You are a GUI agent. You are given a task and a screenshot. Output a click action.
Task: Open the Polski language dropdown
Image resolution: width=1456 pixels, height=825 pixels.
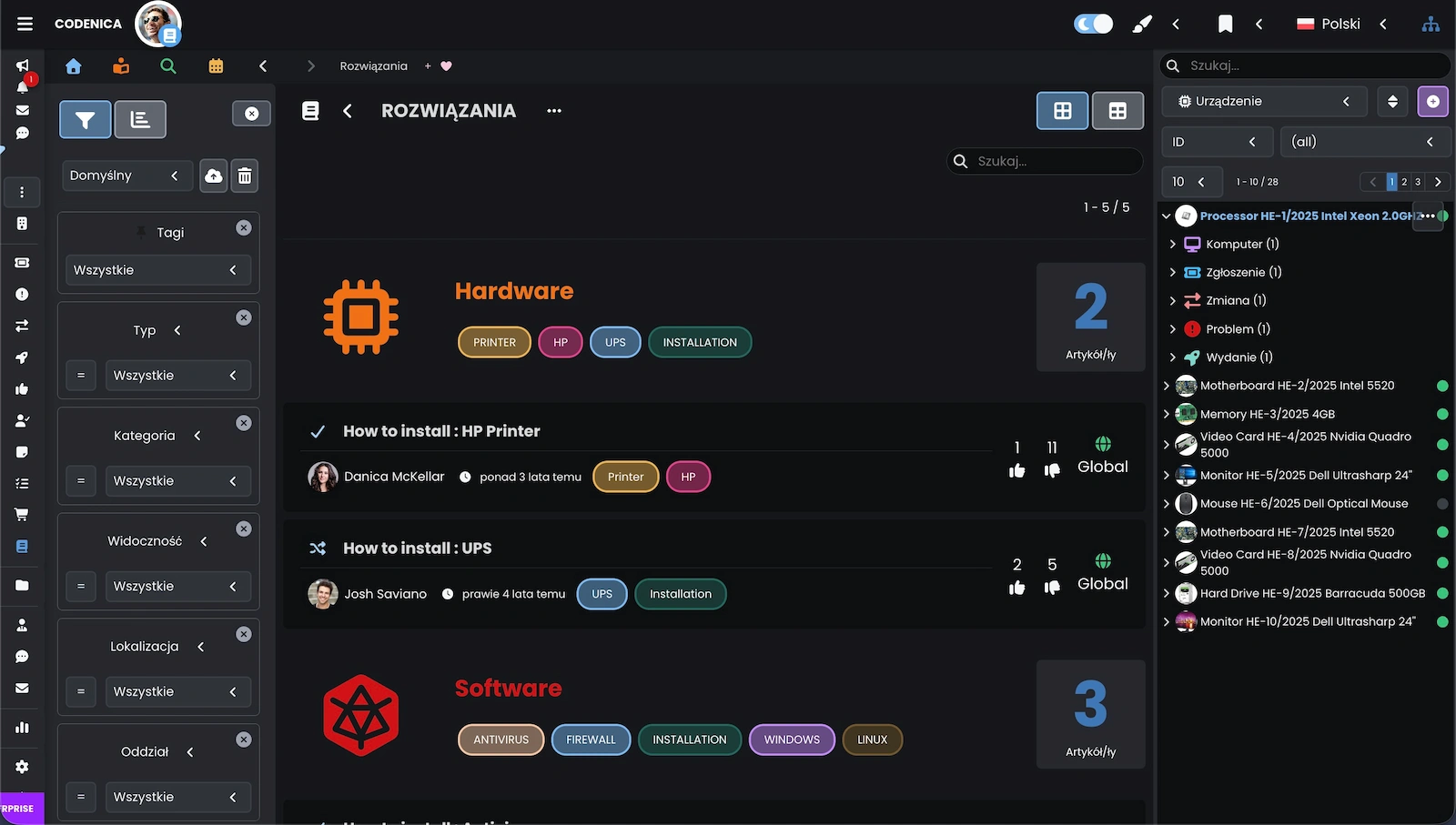pos(1341,25)
